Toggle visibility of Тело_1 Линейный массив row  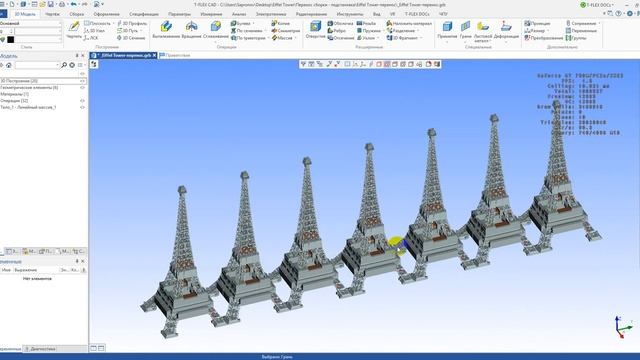pyautogui.click(x=82, y=107)
